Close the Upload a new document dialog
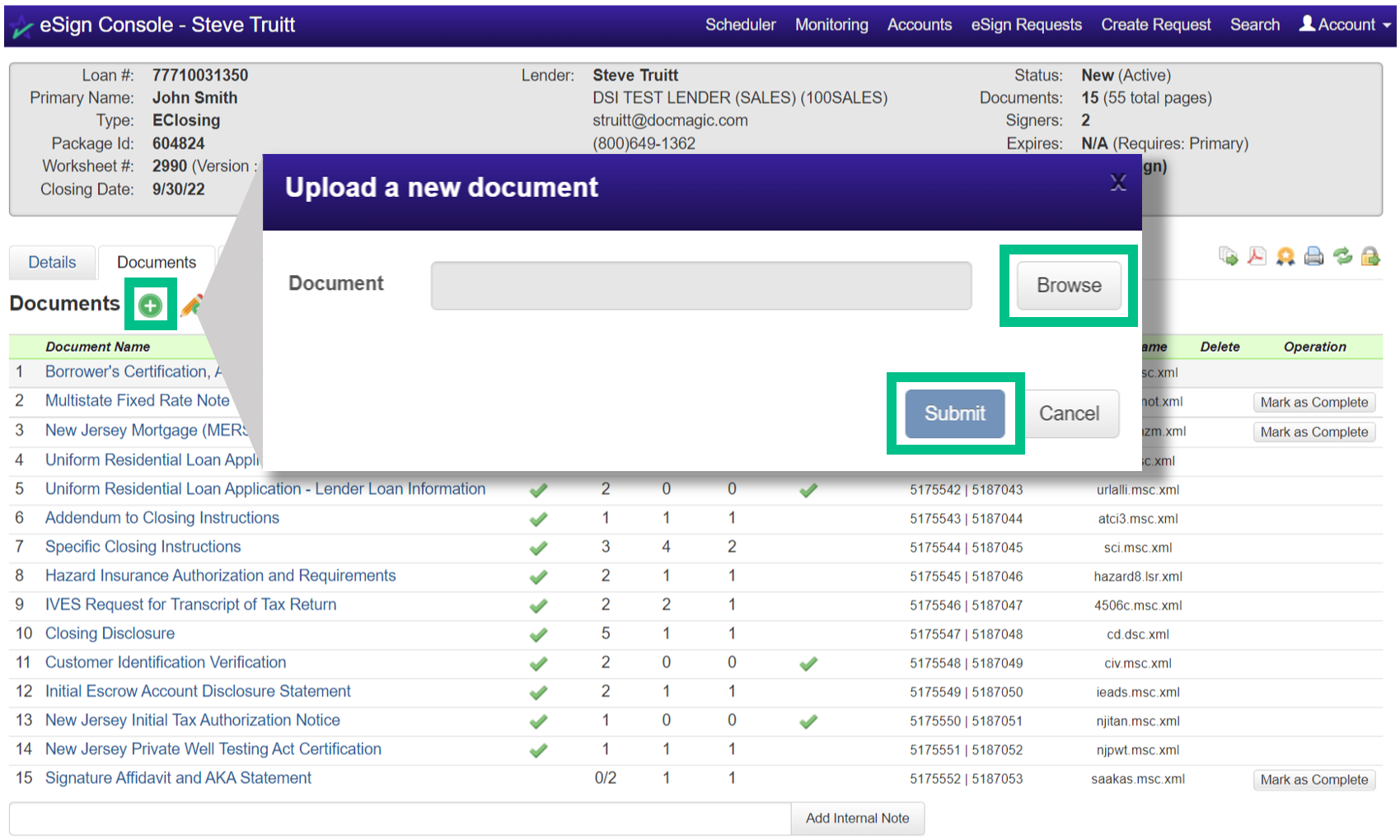 [x=1118, y=182]
